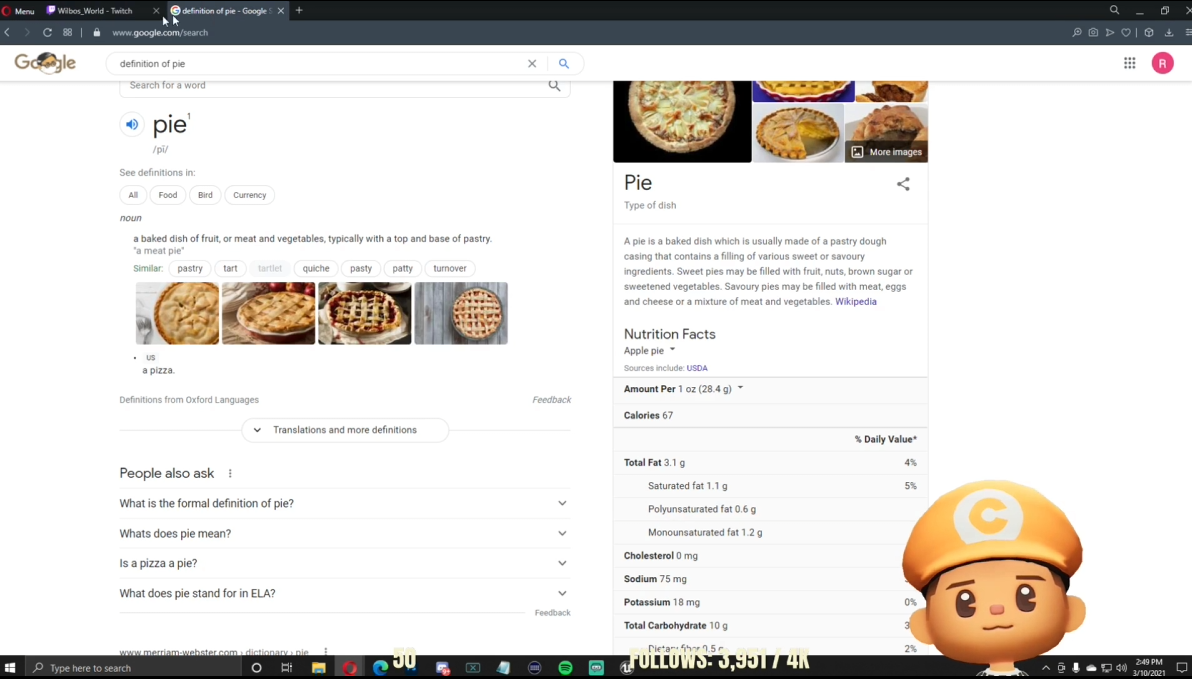Open Spotify from the taskbar
Viewport: 1192px width, 679px height.
[x=565, y=667]
